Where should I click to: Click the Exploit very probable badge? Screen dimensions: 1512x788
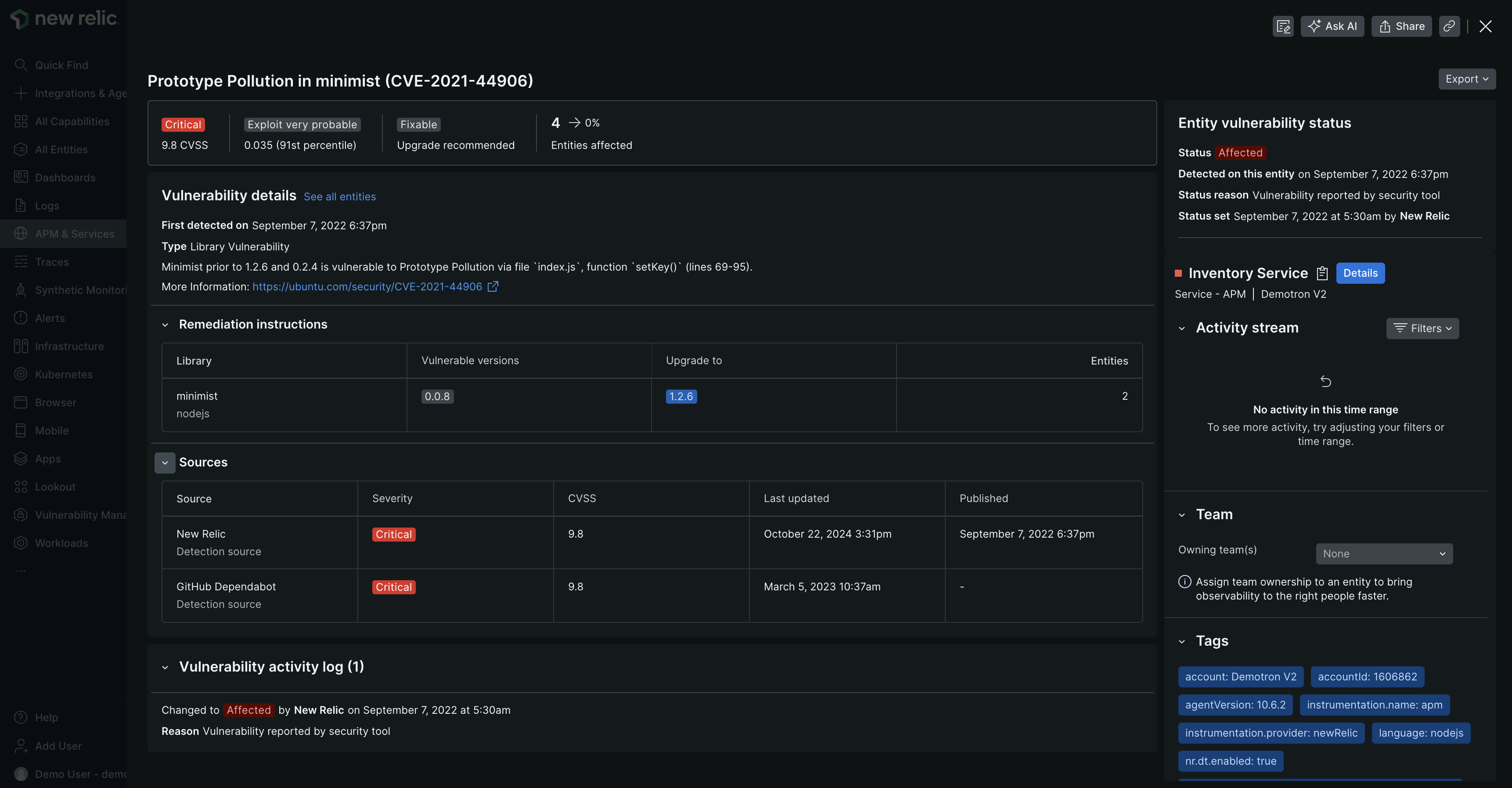pyautogui.click(x=302, y=124)
